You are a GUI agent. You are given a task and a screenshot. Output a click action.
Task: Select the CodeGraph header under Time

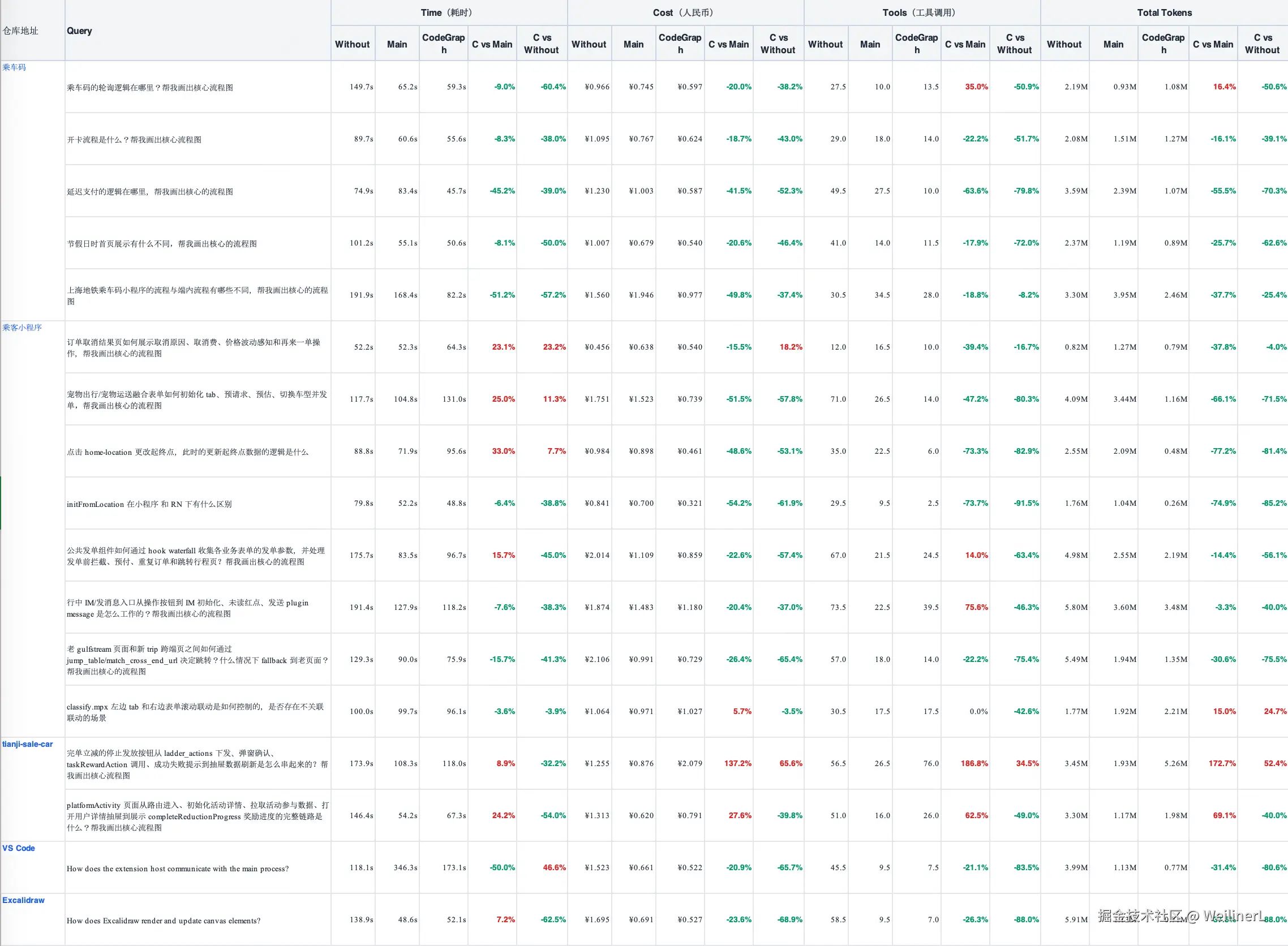coord(443,44)
